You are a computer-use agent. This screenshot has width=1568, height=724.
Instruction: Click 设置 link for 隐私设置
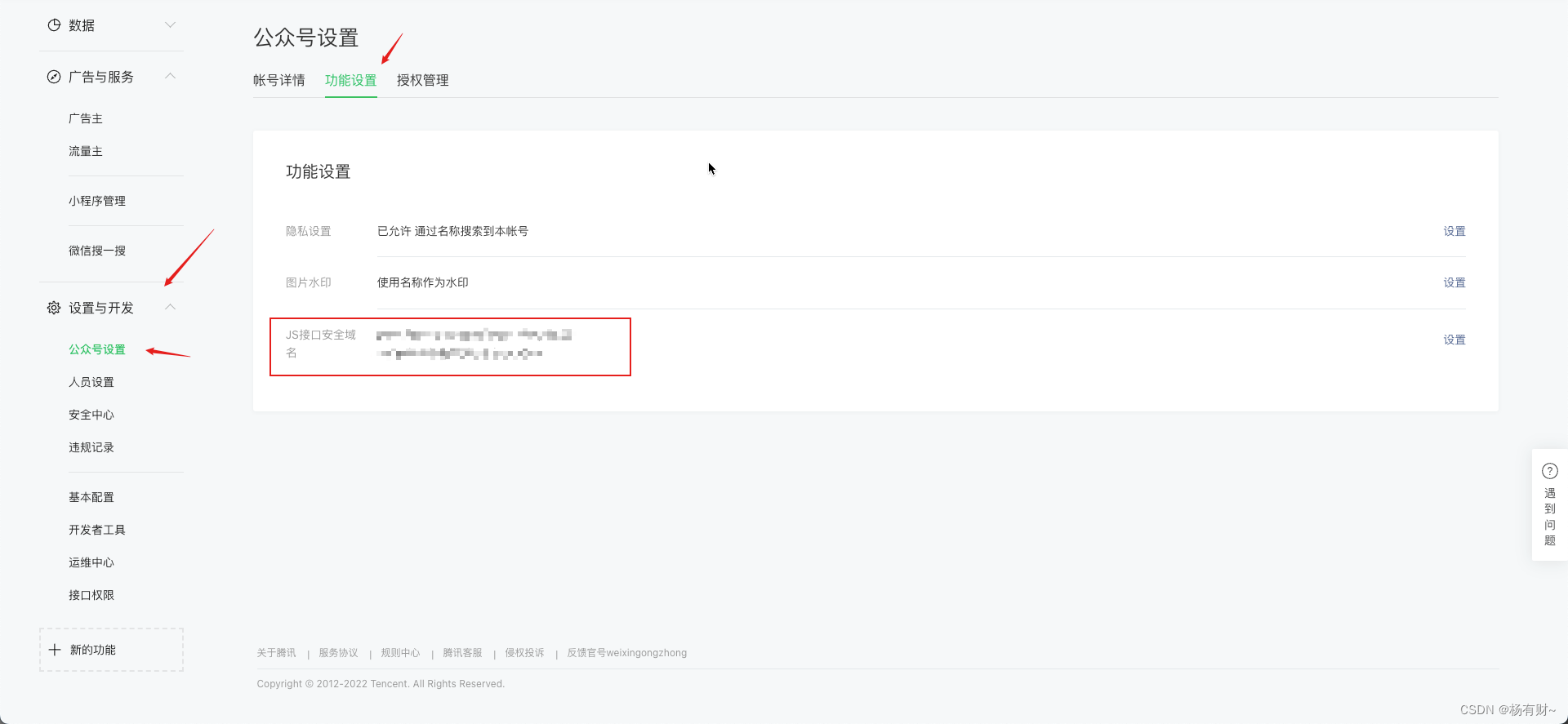tap(1454, 231)
